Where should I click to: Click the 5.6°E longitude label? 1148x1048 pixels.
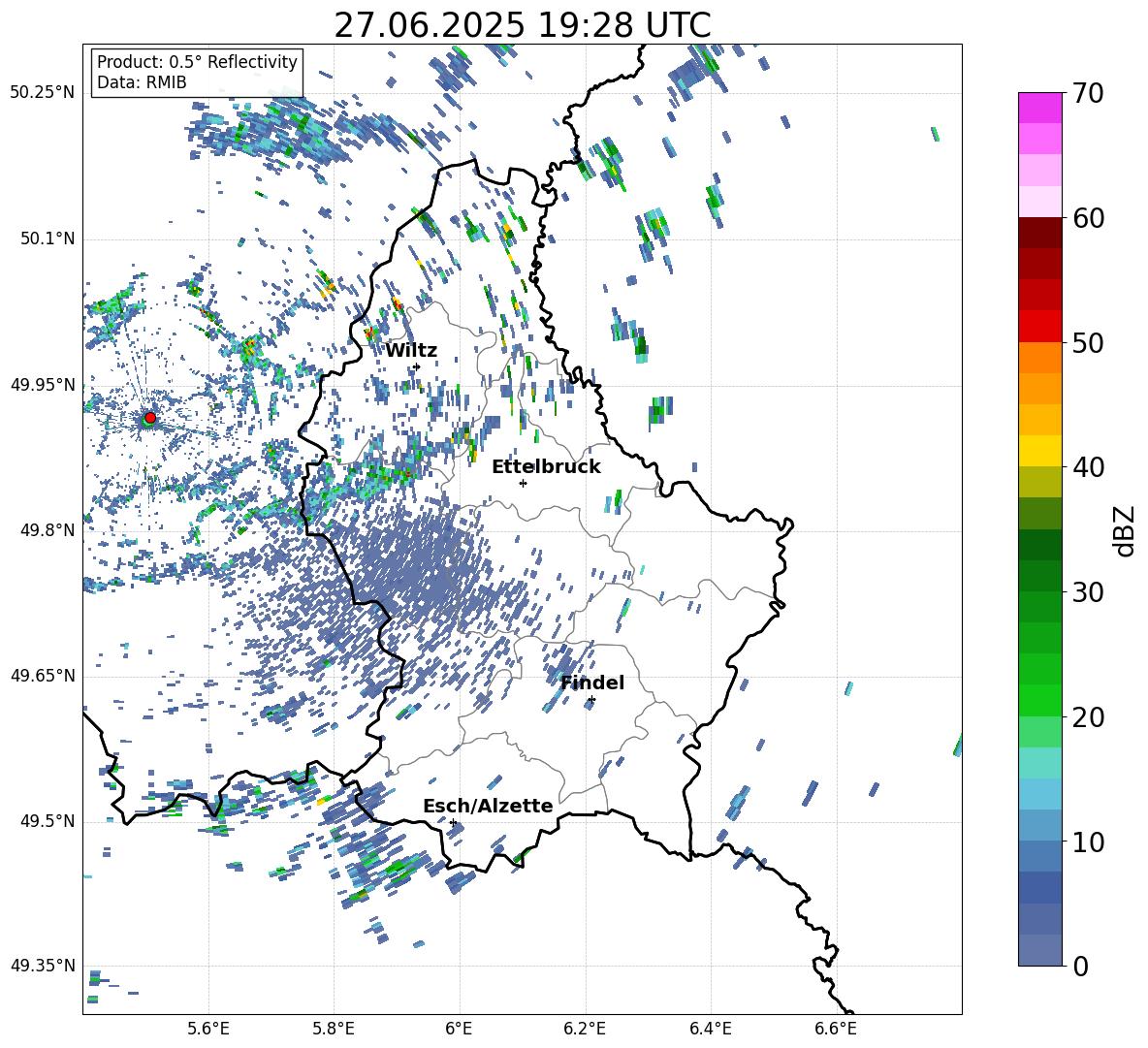[208, 1029]
